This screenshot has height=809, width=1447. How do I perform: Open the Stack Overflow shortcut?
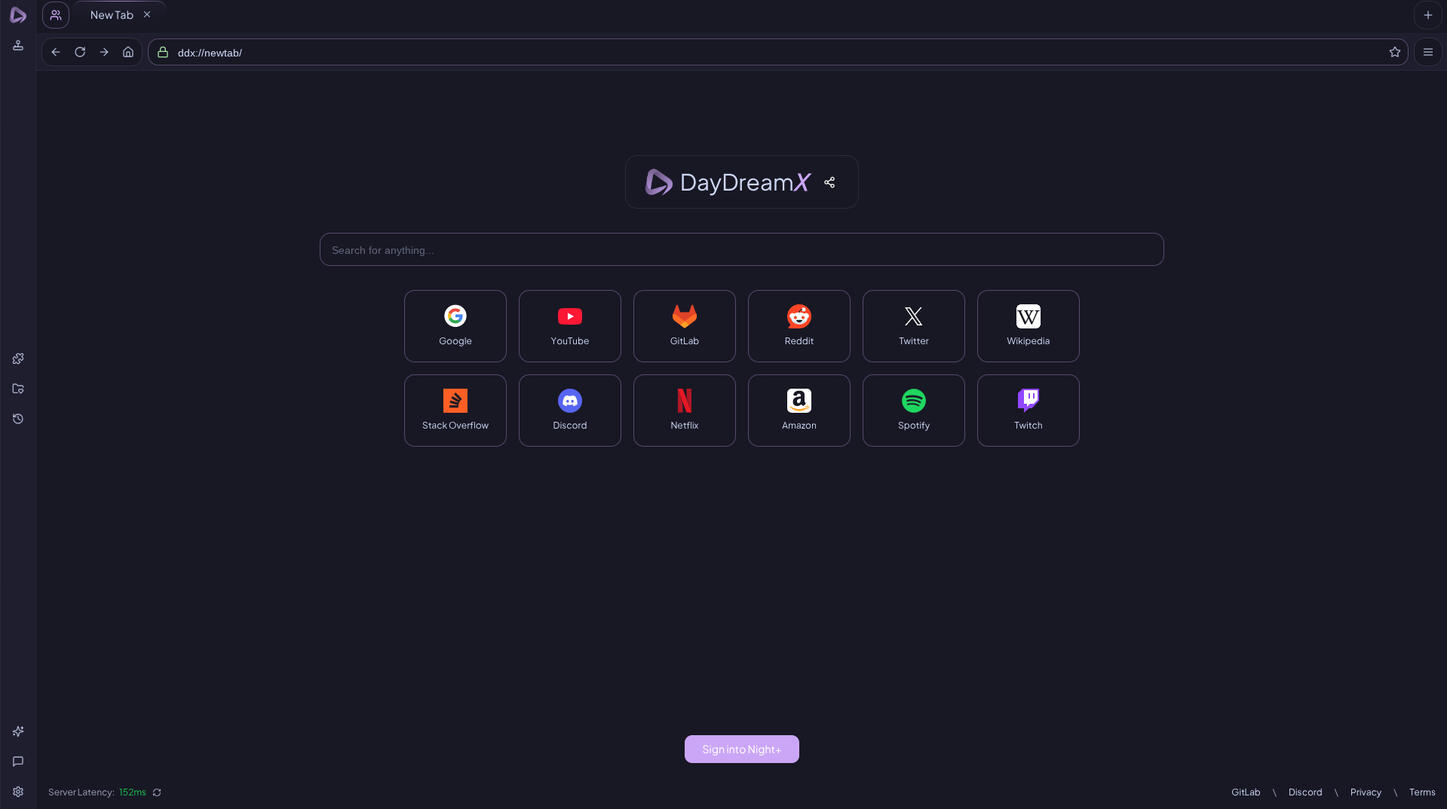(455, 410)
